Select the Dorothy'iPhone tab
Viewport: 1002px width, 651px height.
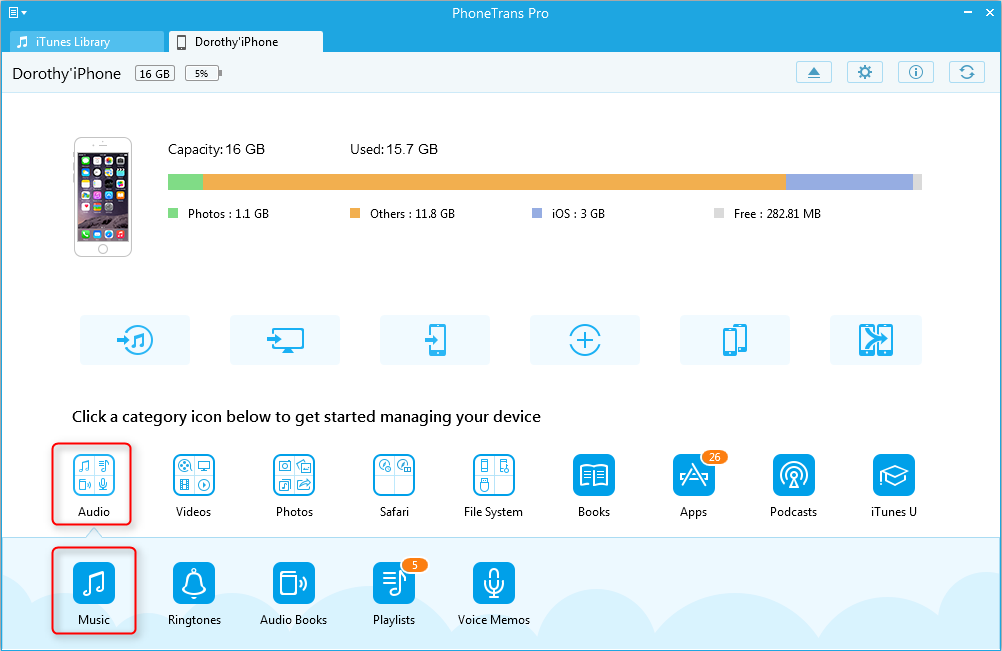246,42
